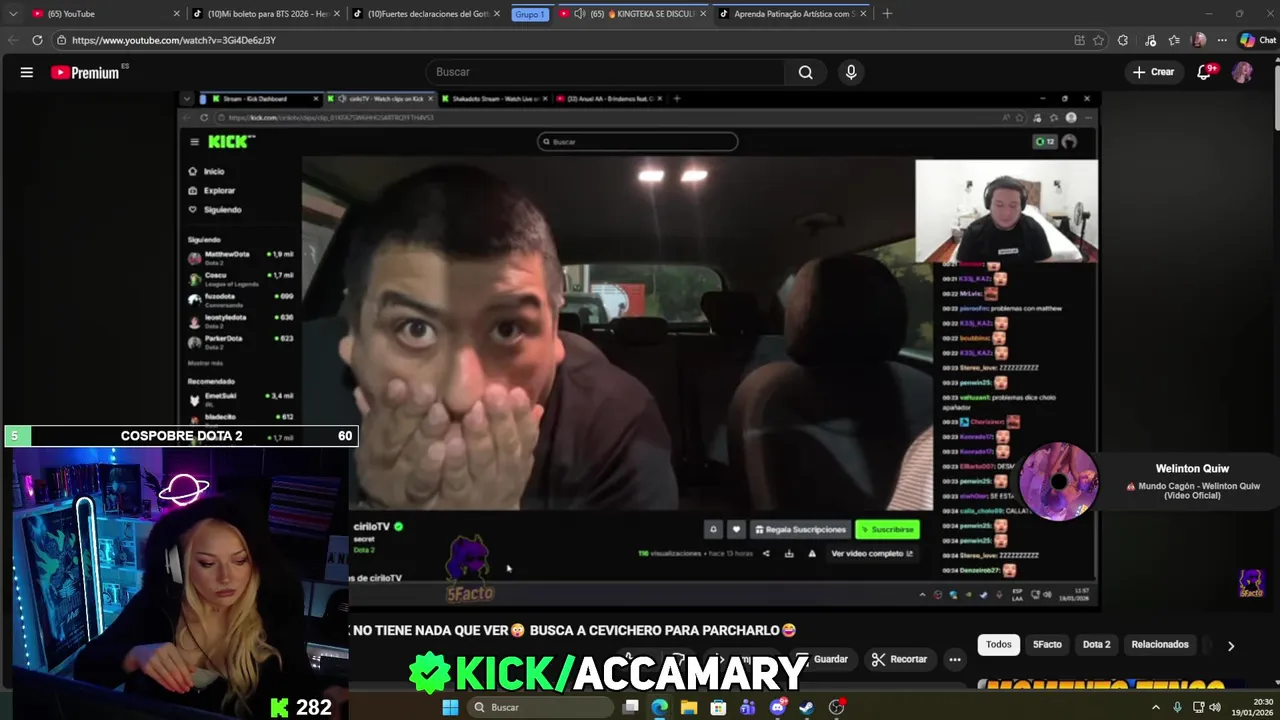The image size is (1280, 720).
Task: Start voice search with microphone icon
Action: tap(851, 72)
